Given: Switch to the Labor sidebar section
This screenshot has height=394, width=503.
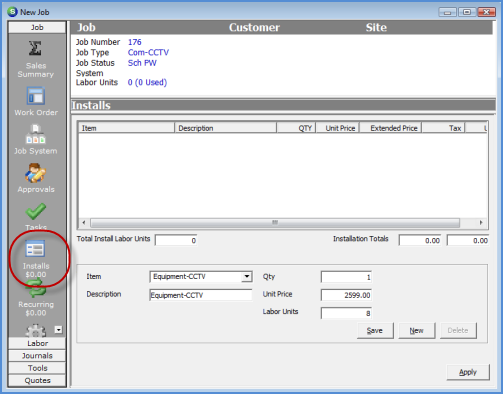Looking at the screenshot, I should pos(37,343).
